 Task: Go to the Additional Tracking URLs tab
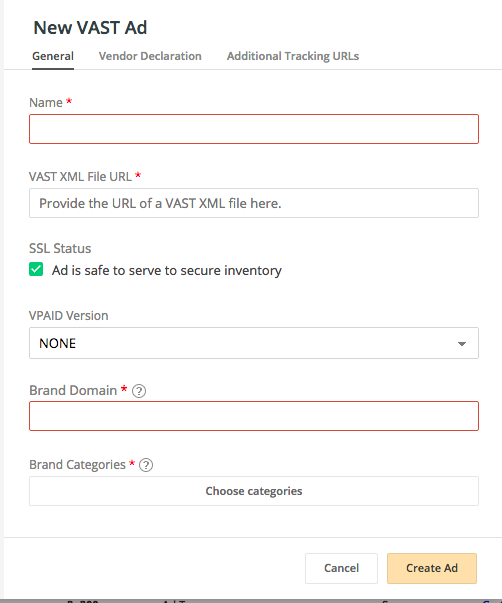pos(293,56)
